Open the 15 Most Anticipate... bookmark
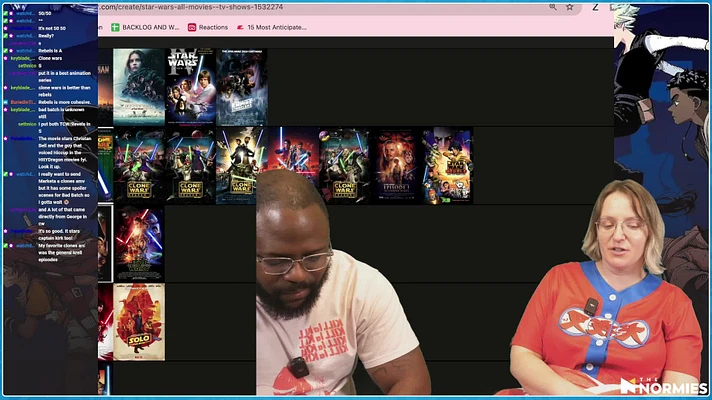Screen dimensions: 712x400 pos(272,27)
